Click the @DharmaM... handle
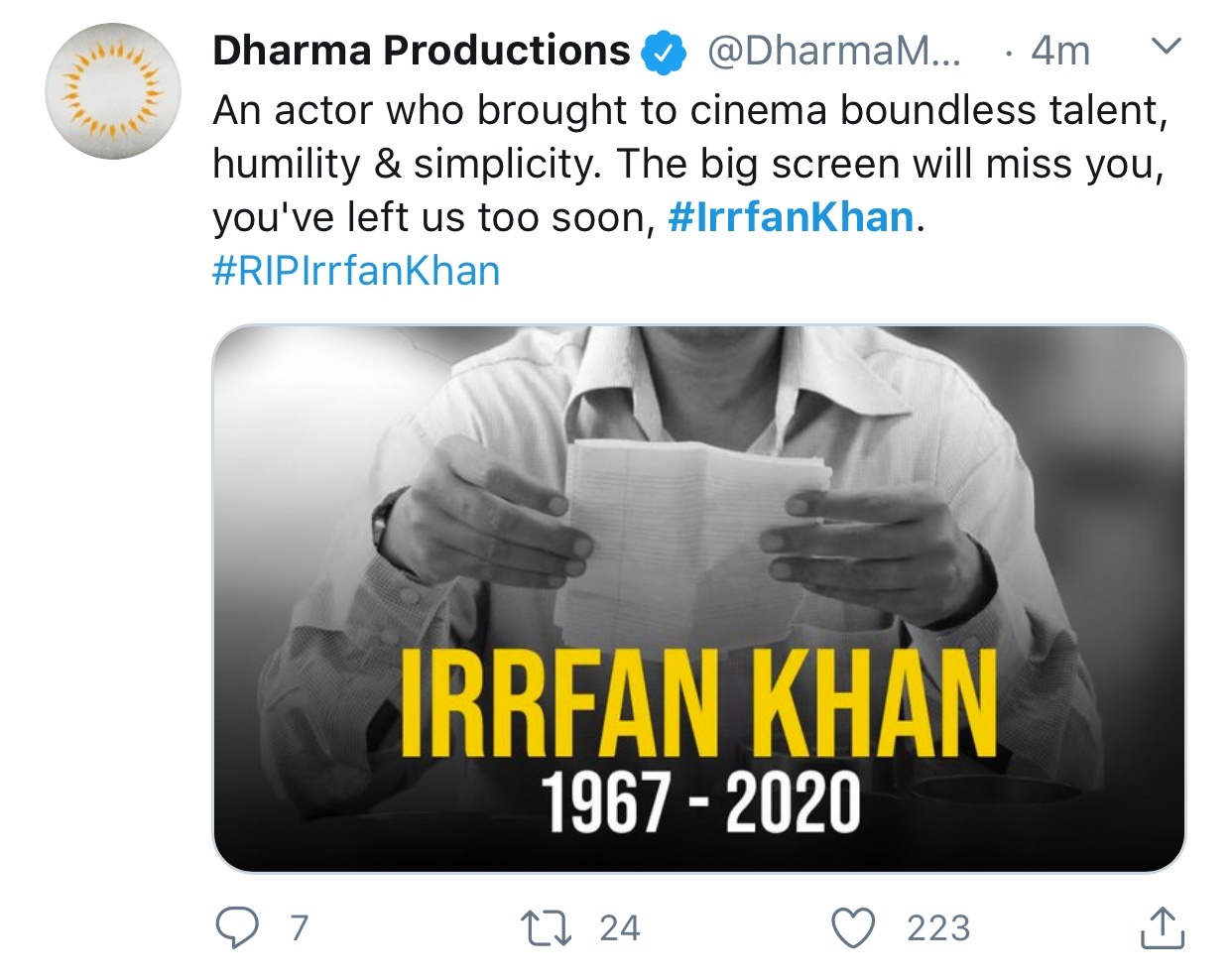1232x977 pixels. [x=833, y=51]
